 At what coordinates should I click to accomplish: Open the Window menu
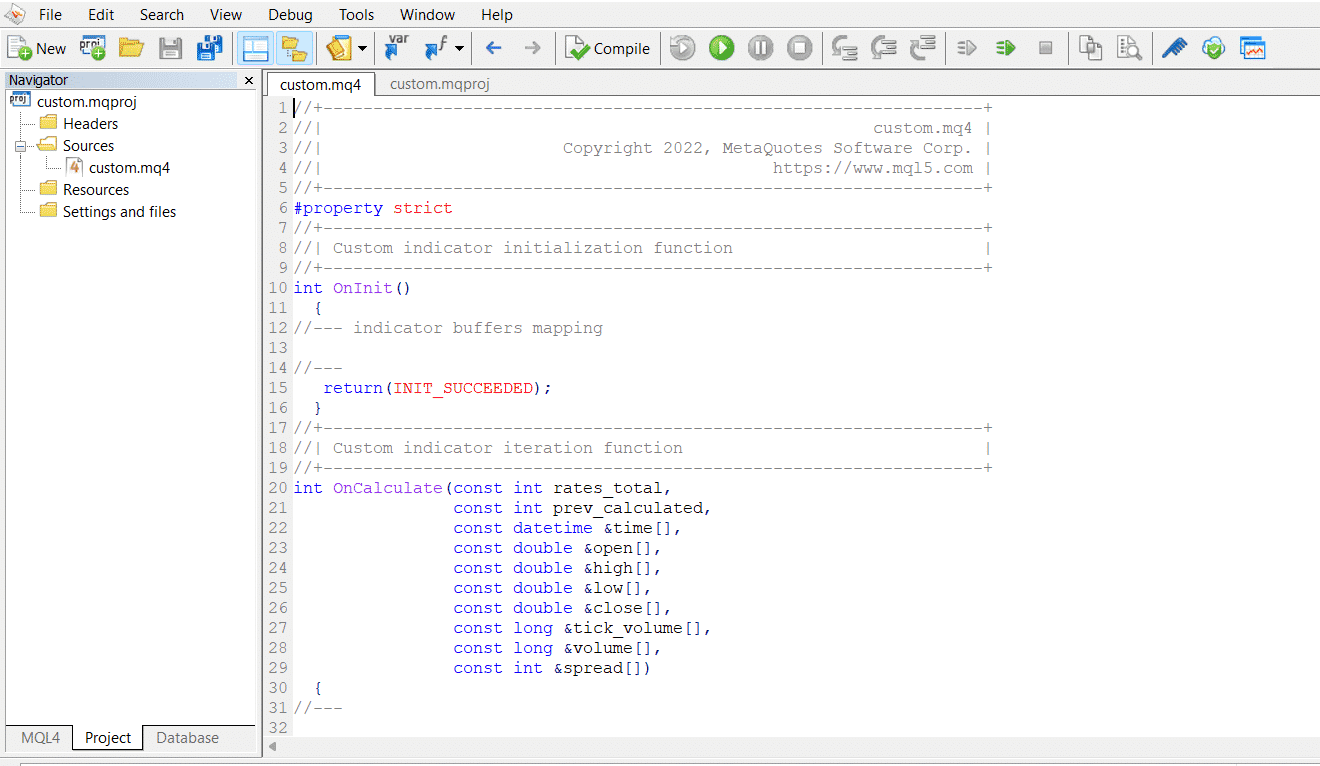tap(427, 15)
